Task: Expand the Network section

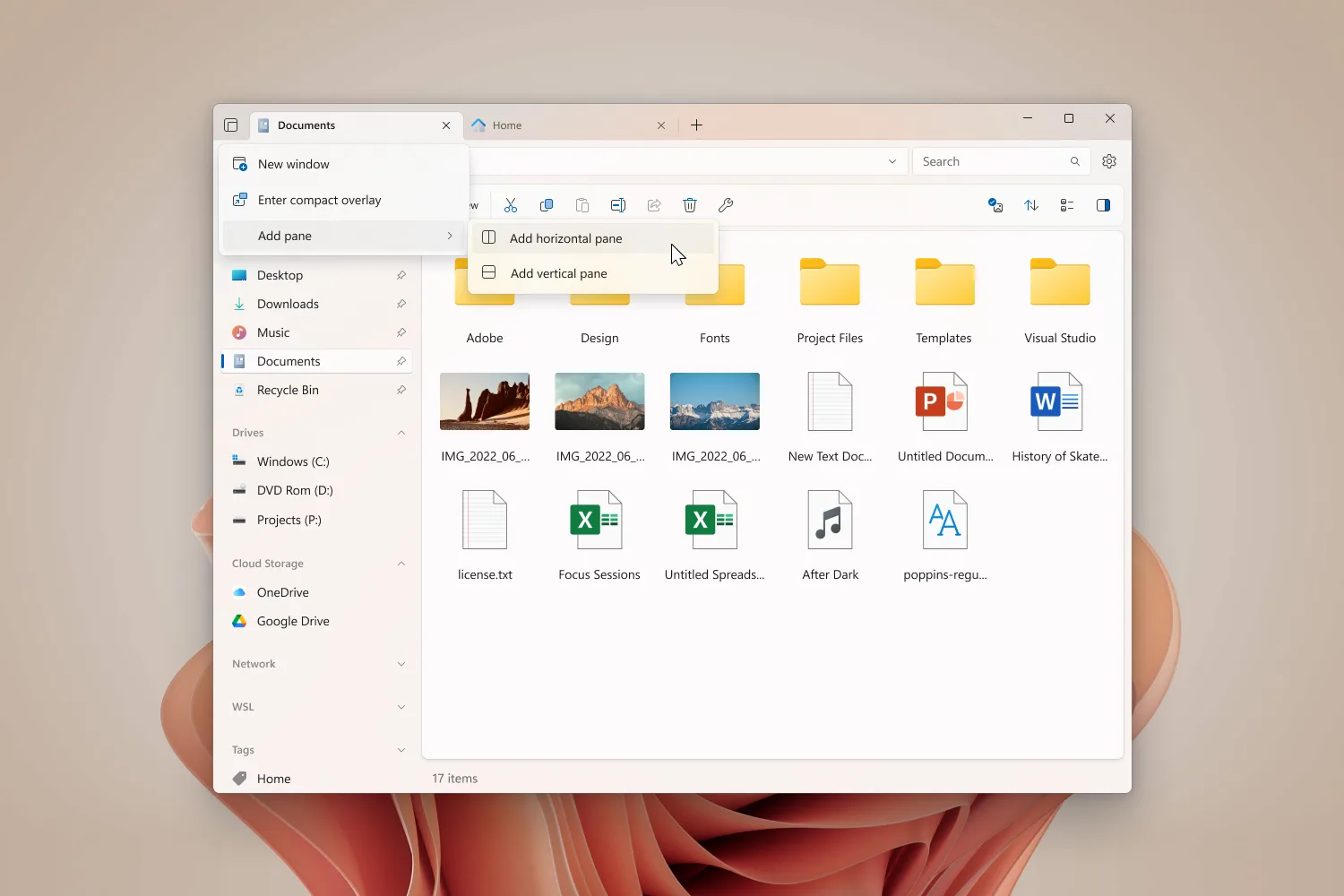Action: click(401, 663)
